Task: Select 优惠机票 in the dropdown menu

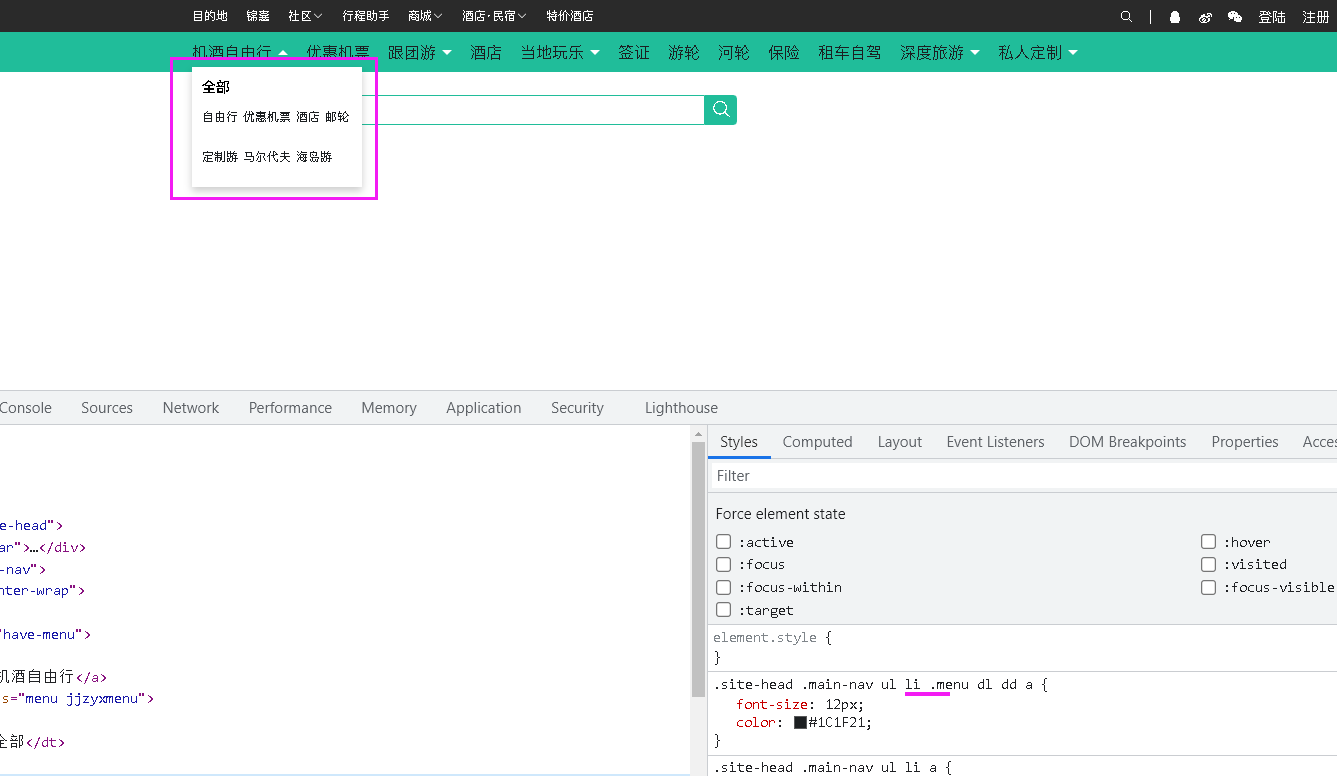Action: 267,117
